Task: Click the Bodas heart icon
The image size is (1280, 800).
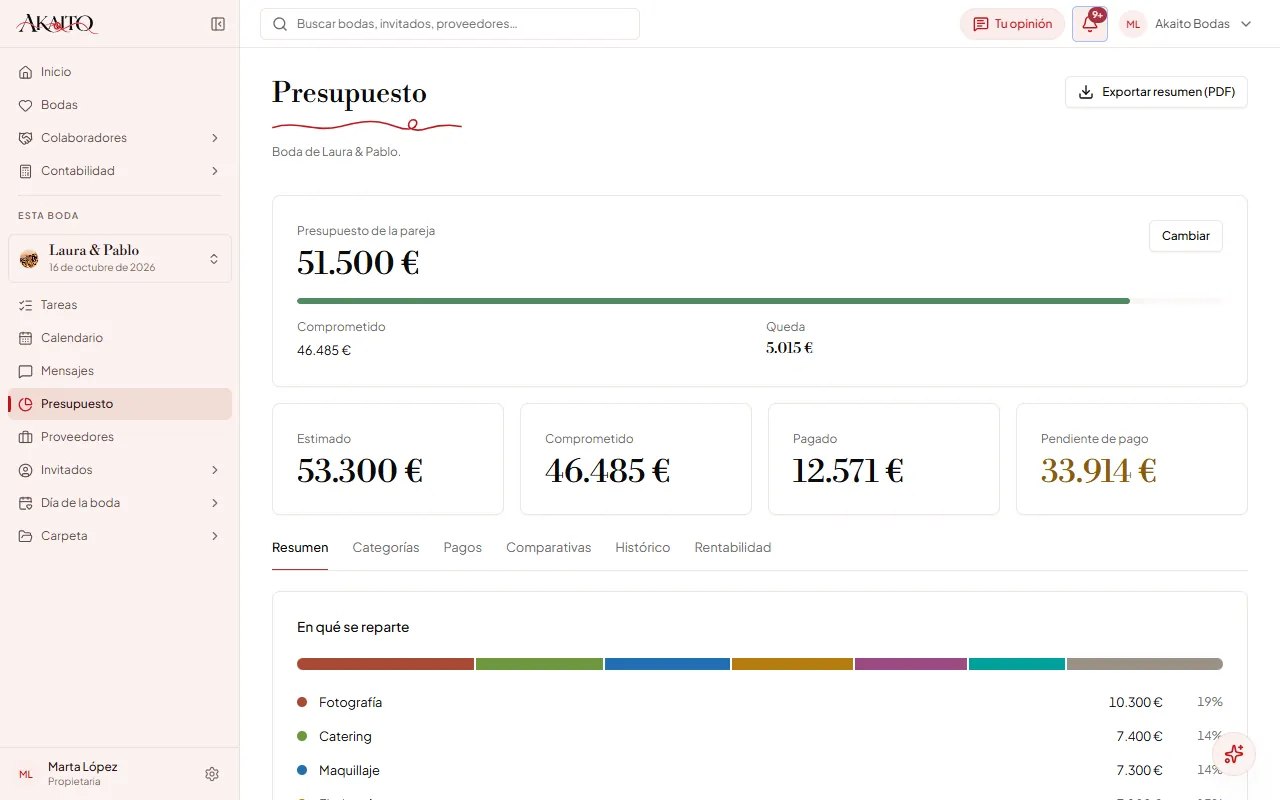Action: click(26, 105)
